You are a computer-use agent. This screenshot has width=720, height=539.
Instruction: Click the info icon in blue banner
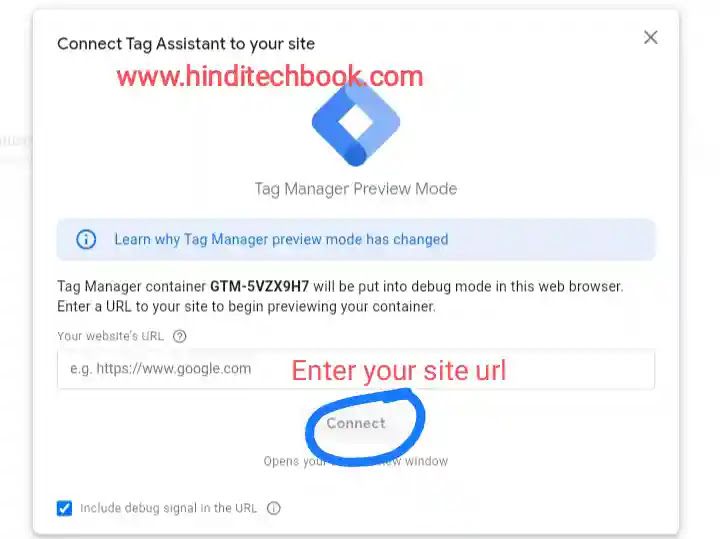[x=86, y=239]
